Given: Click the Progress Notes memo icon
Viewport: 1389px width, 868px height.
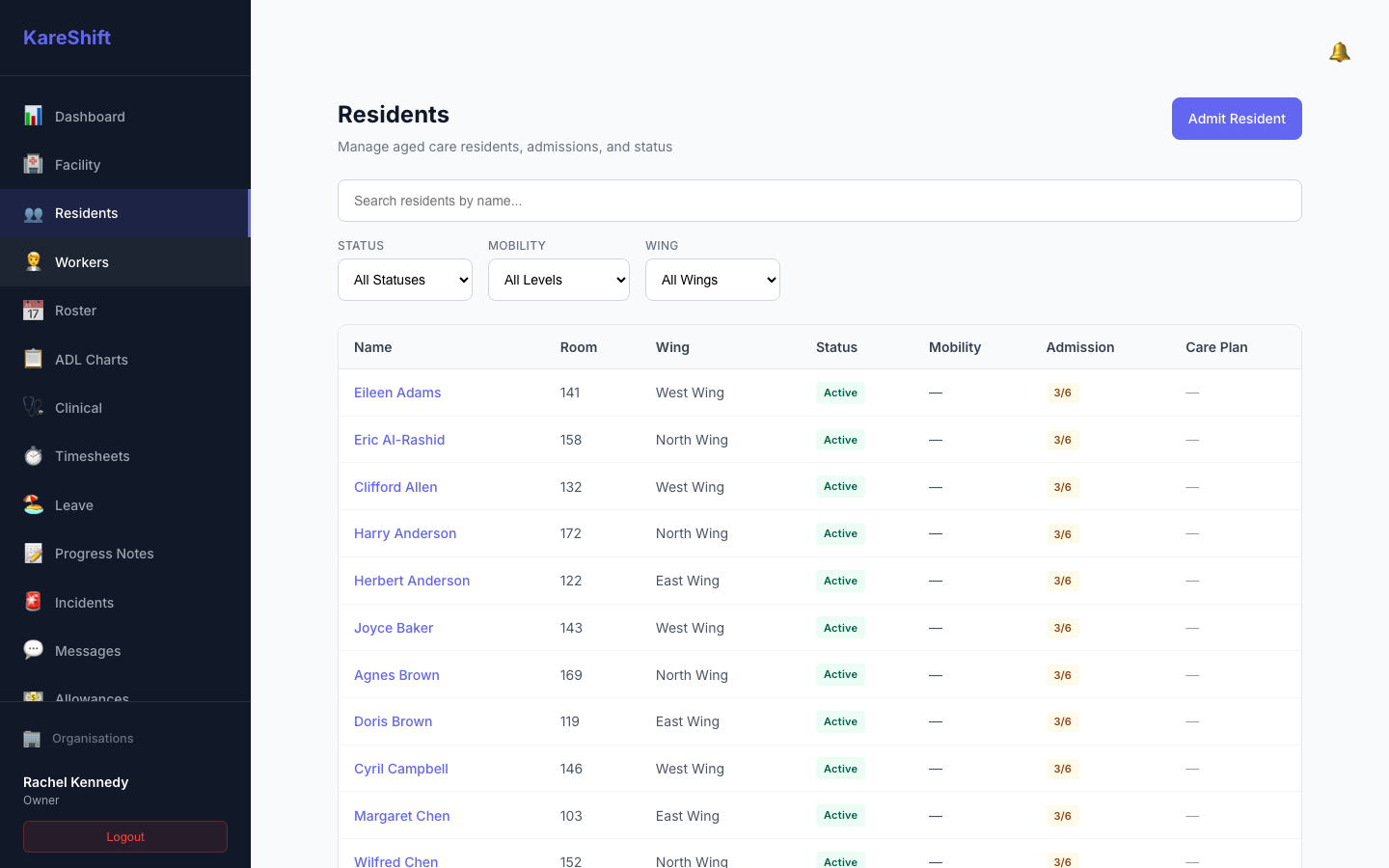Looking at the screenshot, I should [33, 554].
